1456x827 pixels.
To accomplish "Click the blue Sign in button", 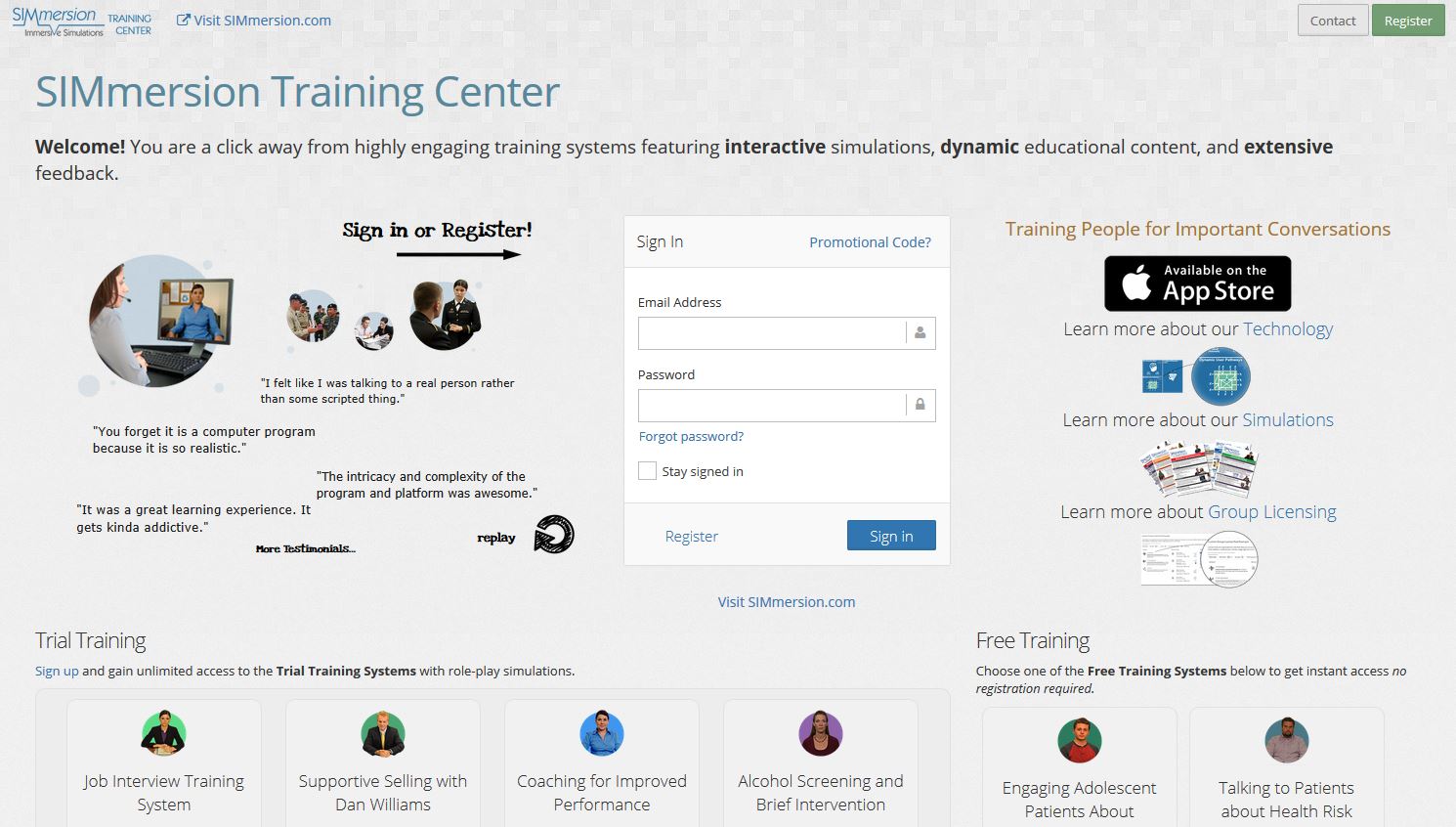I will click(891, 536).
